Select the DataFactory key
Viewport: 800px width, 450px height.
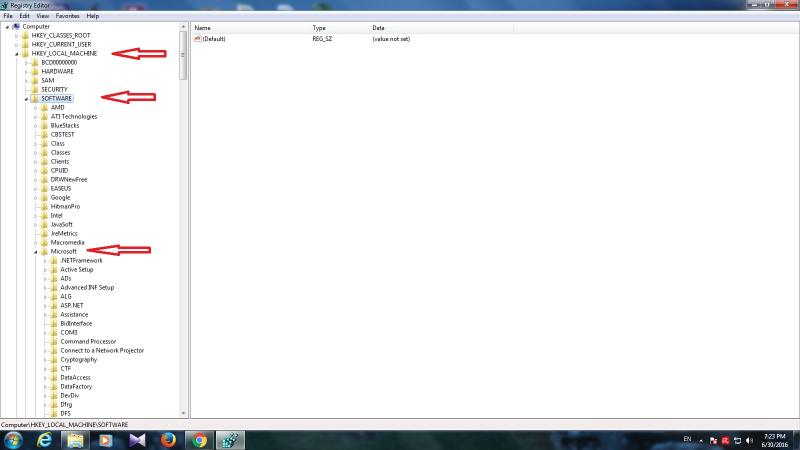(x=76, y=387)
